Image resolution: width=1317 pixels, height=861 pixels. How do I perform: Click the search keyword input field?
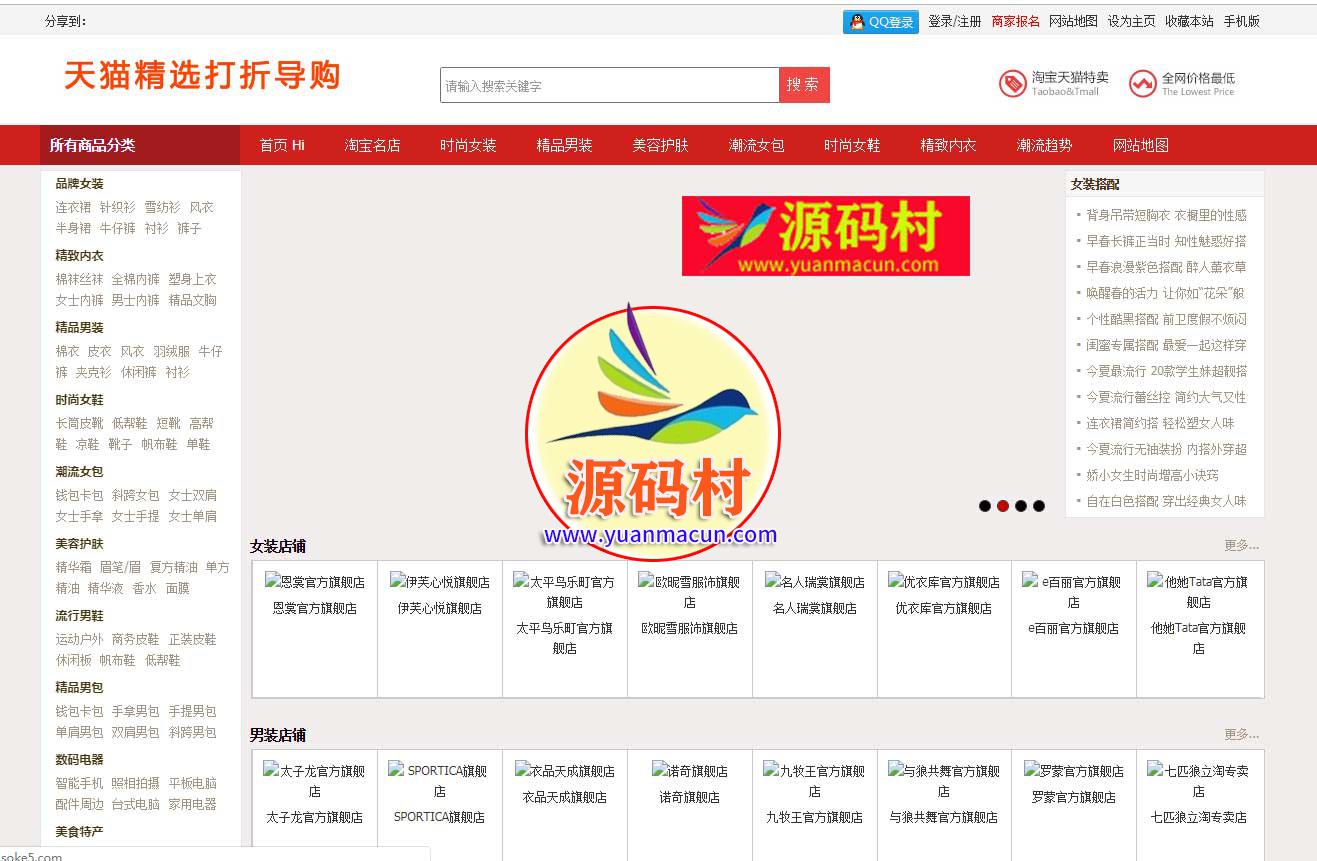609,86
